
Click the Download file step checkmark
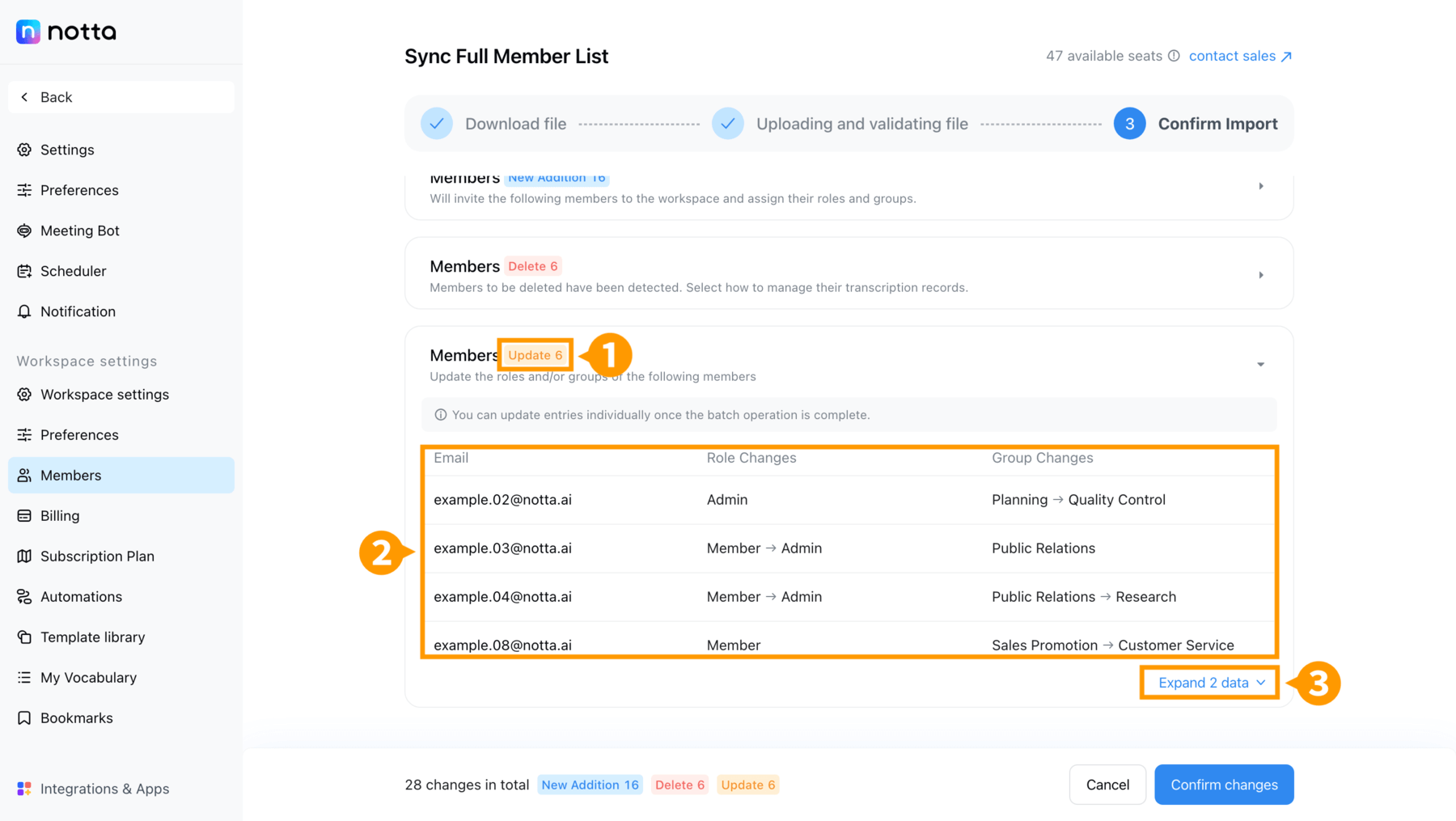click(437, 124)
